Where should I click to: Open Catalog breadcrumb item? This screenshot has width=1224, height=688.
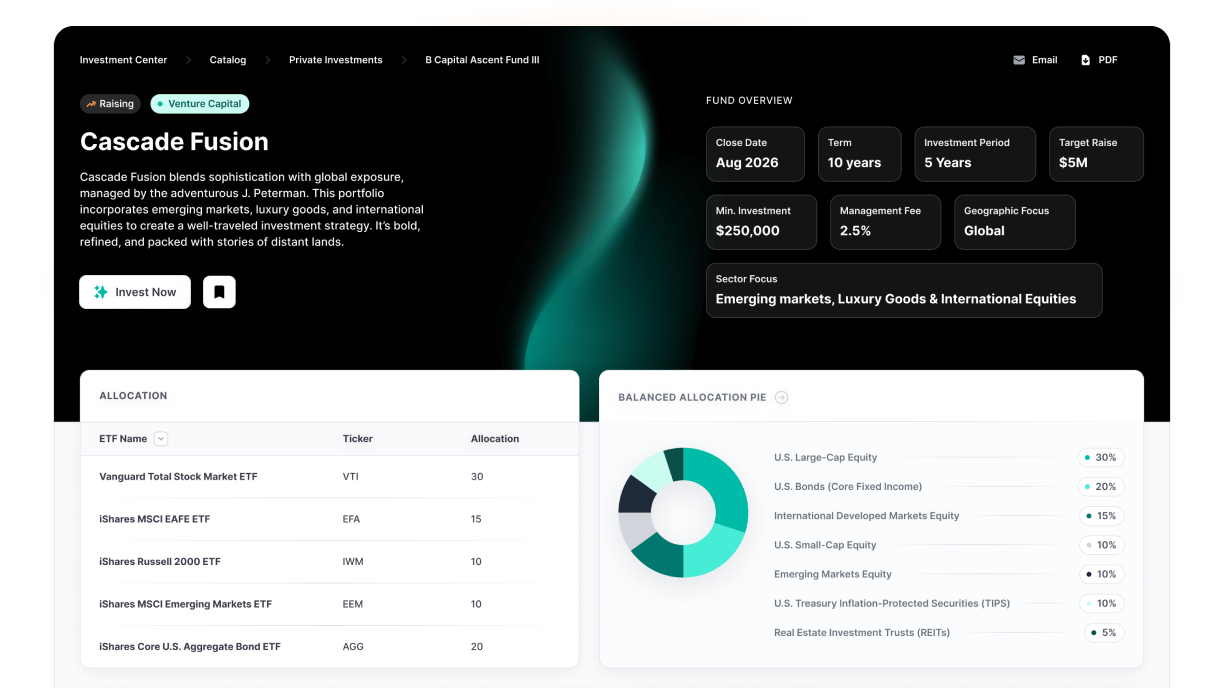227,60
